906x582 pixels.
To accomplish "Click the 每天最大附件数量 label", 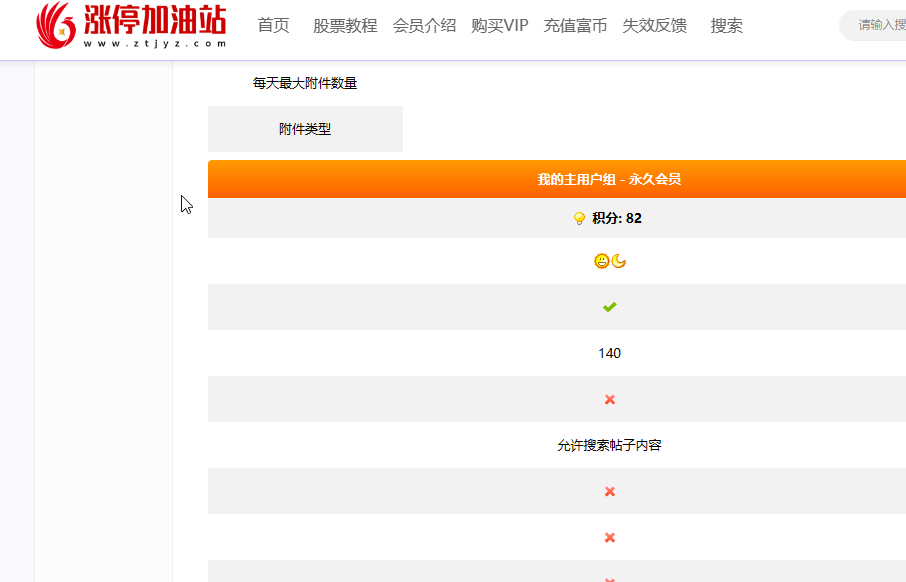I will coord(305,83).
